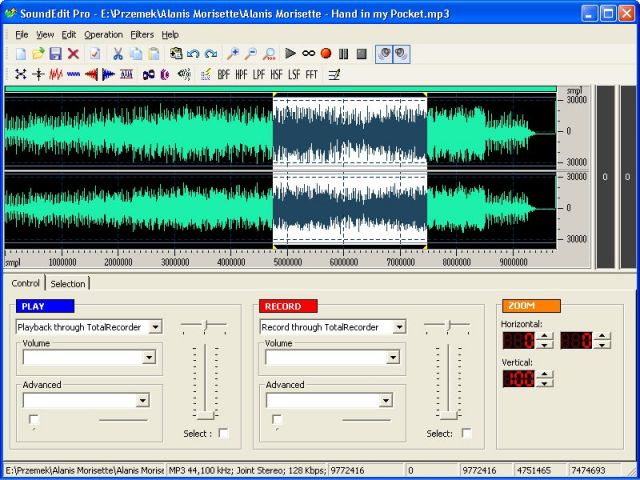
Task: Open the Help menu
Action: (x=170, y=35)
